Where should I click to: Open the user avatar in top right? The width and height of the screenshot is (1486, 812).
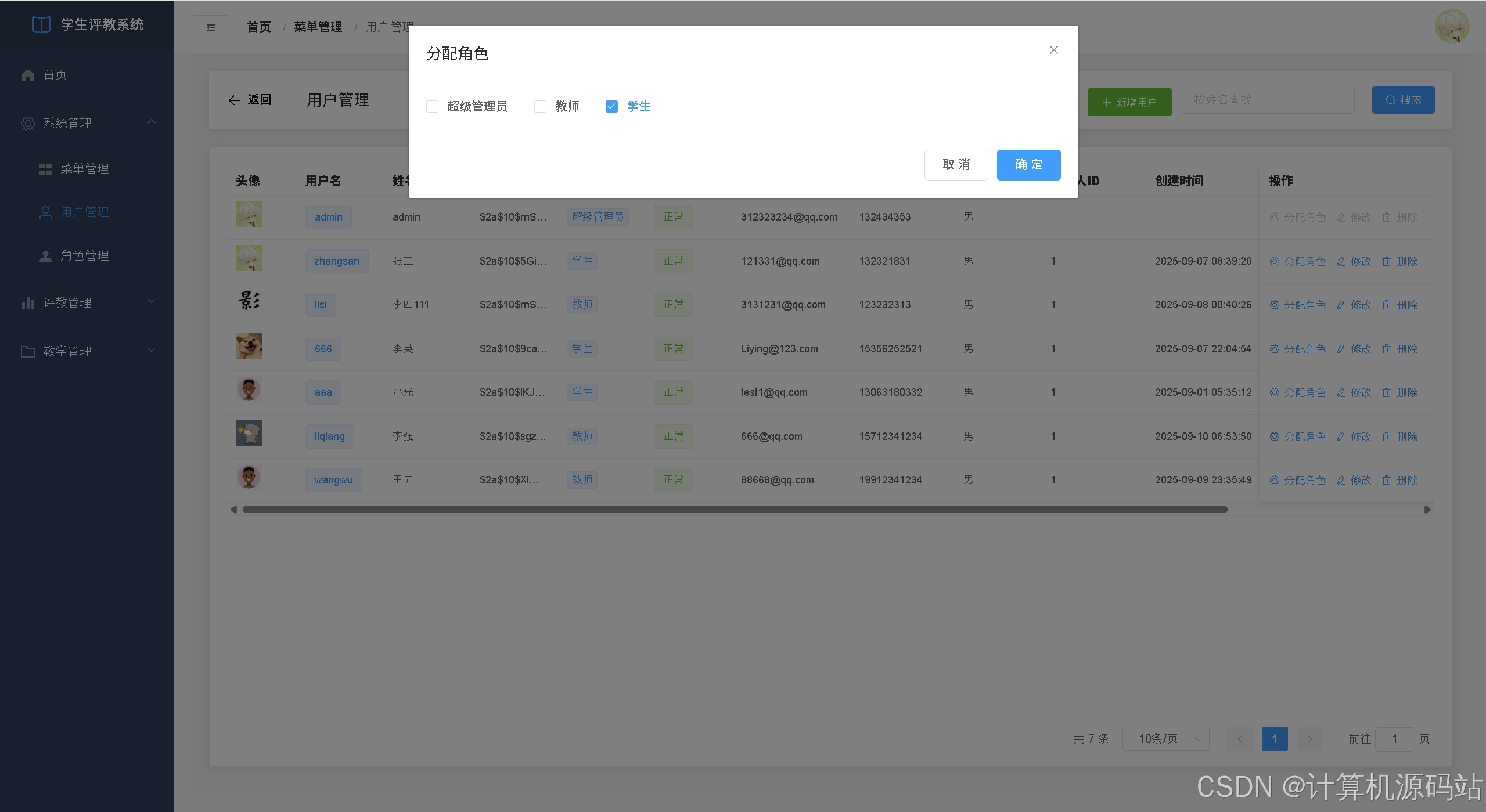point(1452,26)
